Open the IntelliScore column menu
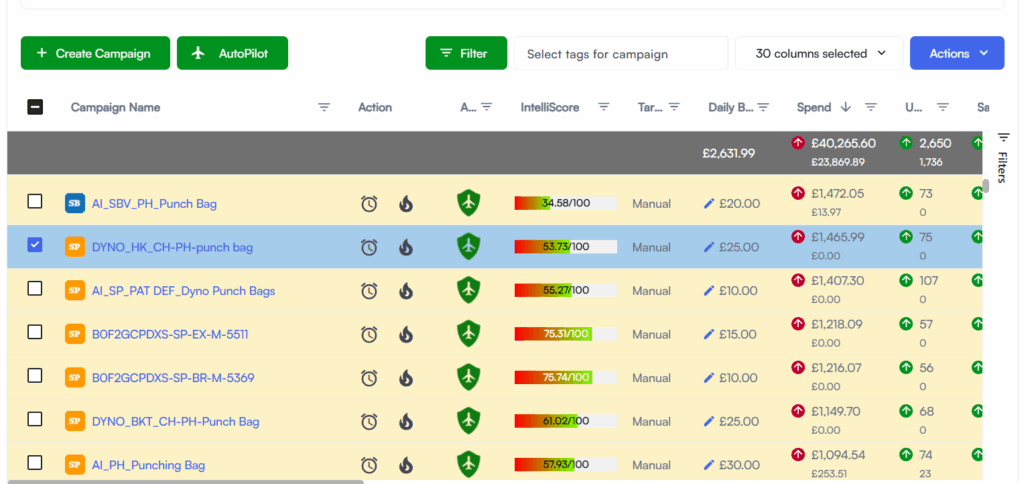This screenshot has width=1024, height=484. 604,107
